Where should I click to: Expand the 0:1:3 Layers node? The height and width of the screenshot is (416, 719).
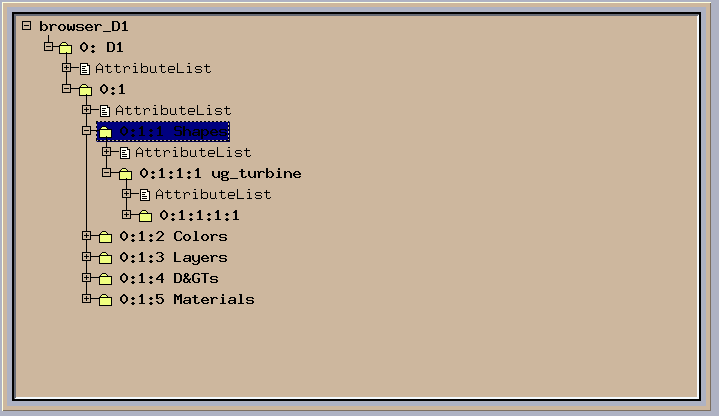pos(87,257)
